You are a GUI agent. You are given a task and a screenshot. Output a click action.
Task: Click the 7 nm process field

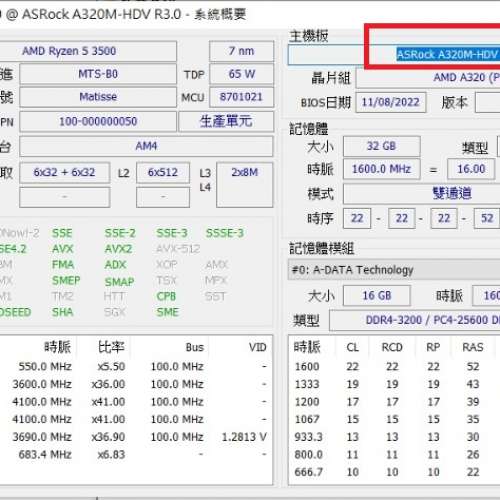241,51
